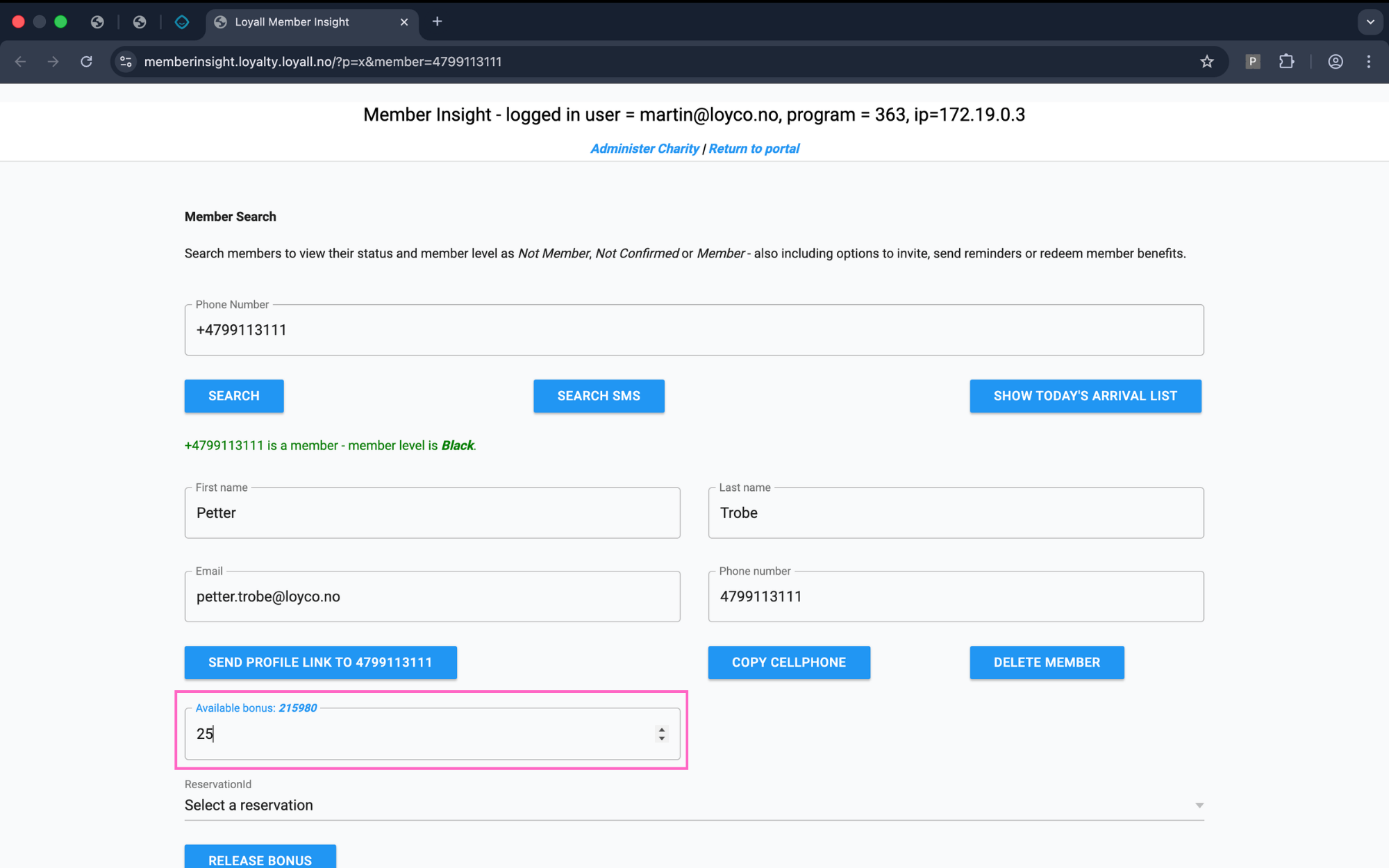Reload the page with the refresh icon
Image resolution: width=1389 pixels, height=868 pixels.
pyautogui.click(x=86, y=62)
